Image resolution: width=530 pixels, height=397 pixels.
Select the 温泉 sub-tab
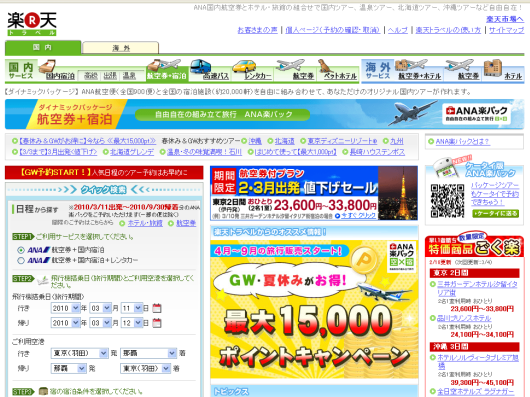[129, 76]
